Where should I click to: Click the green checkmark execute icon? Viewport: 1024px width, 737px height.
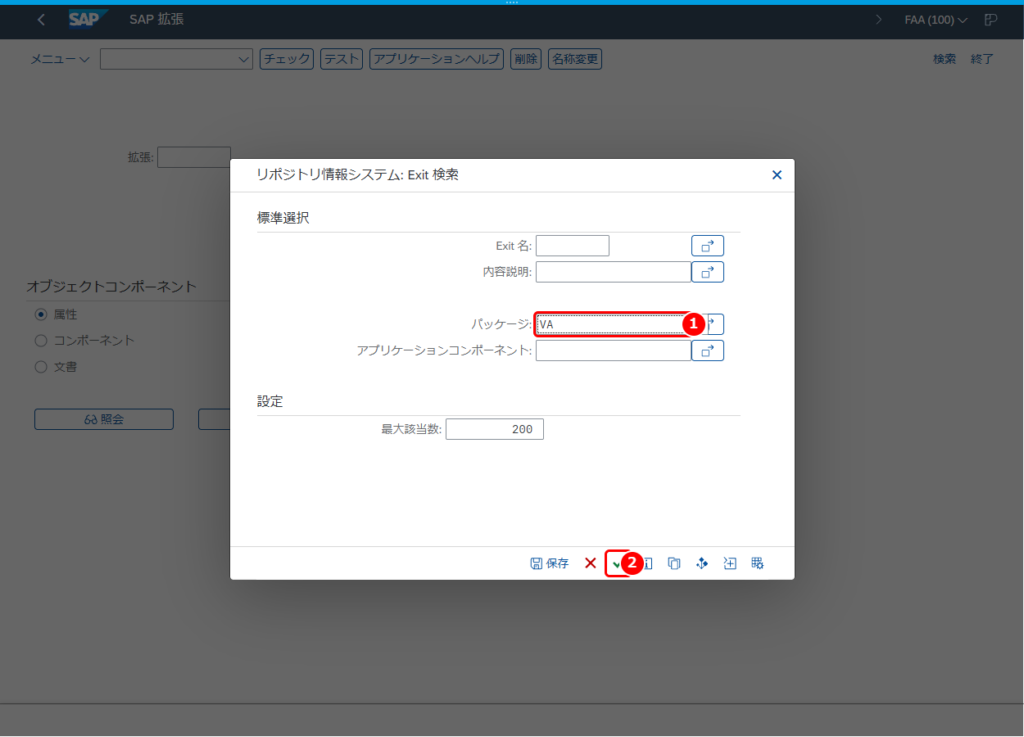(616, 563)
